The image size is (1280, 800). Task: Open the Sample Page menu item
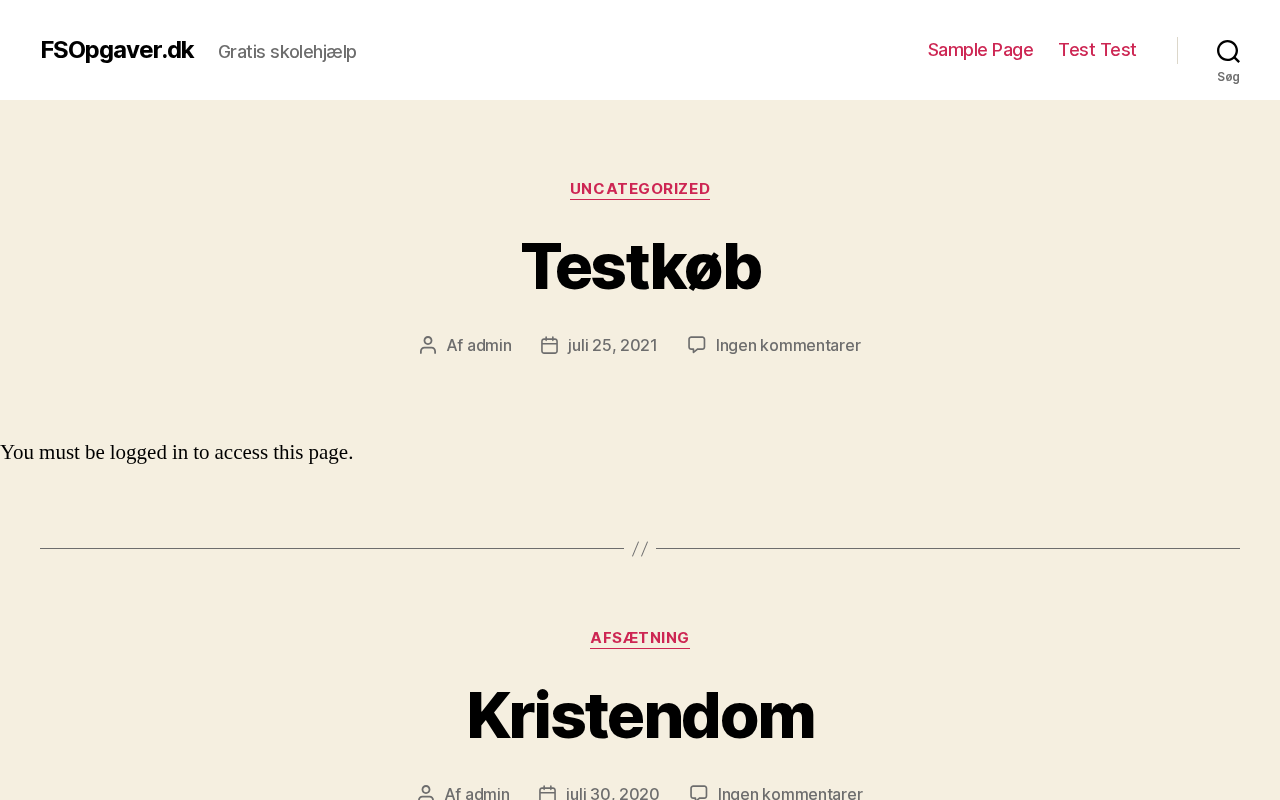980,50
